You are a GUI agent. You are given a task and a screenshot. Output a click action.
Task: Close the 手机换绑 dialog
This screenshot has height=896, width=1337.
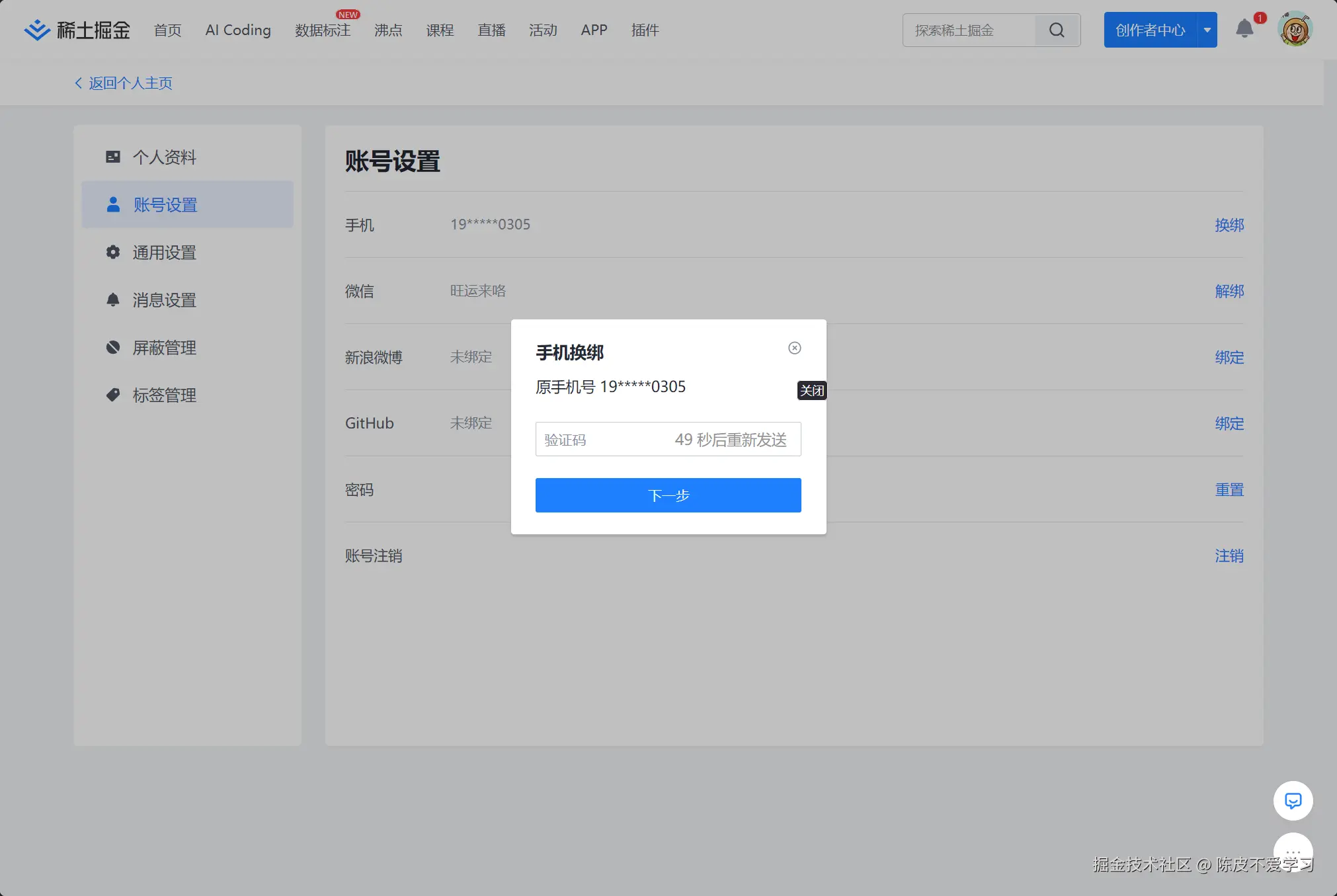click(793, 348)
